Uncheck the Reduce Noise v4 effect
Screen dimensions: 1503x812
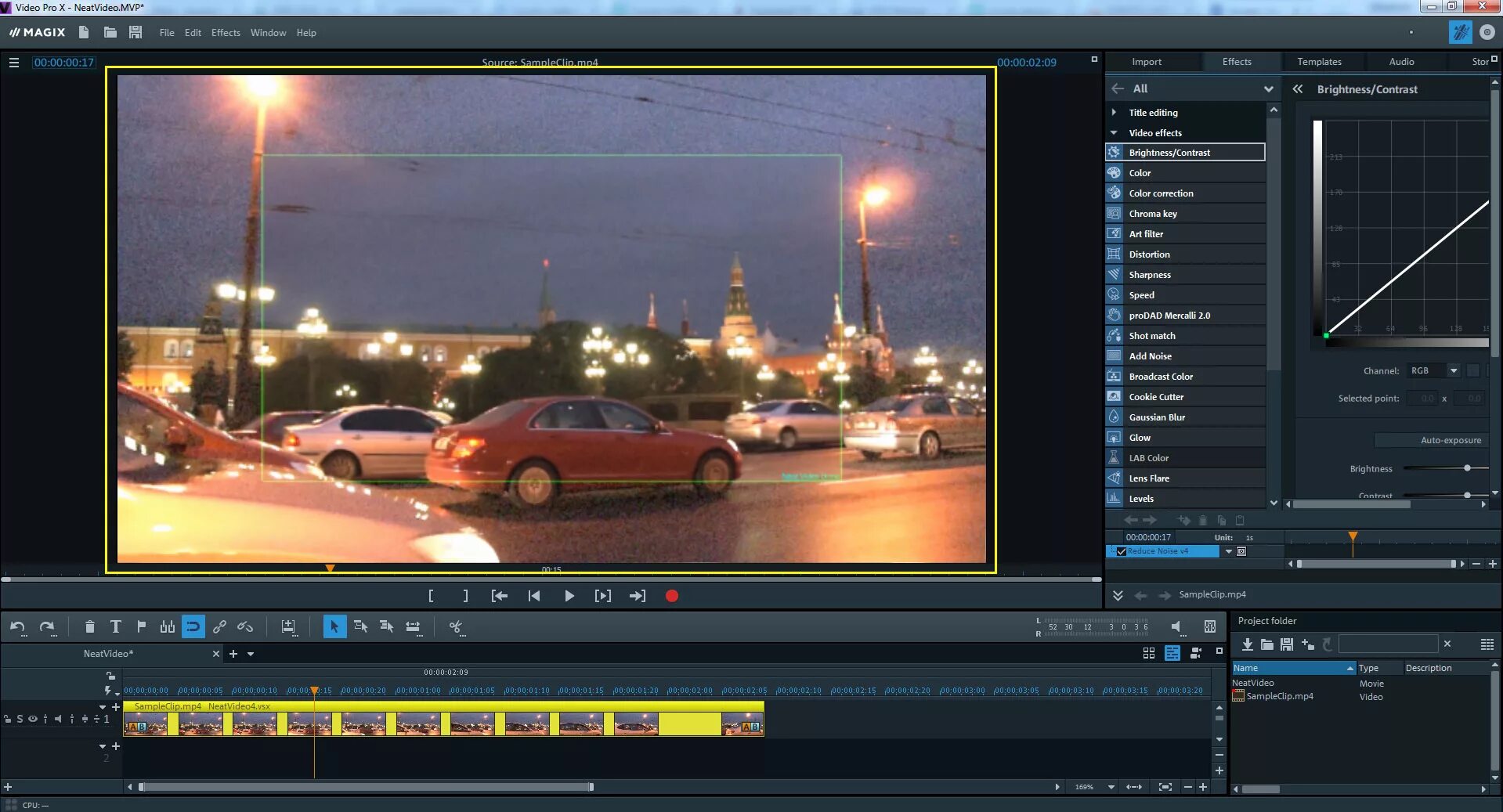coord(1122,551)
